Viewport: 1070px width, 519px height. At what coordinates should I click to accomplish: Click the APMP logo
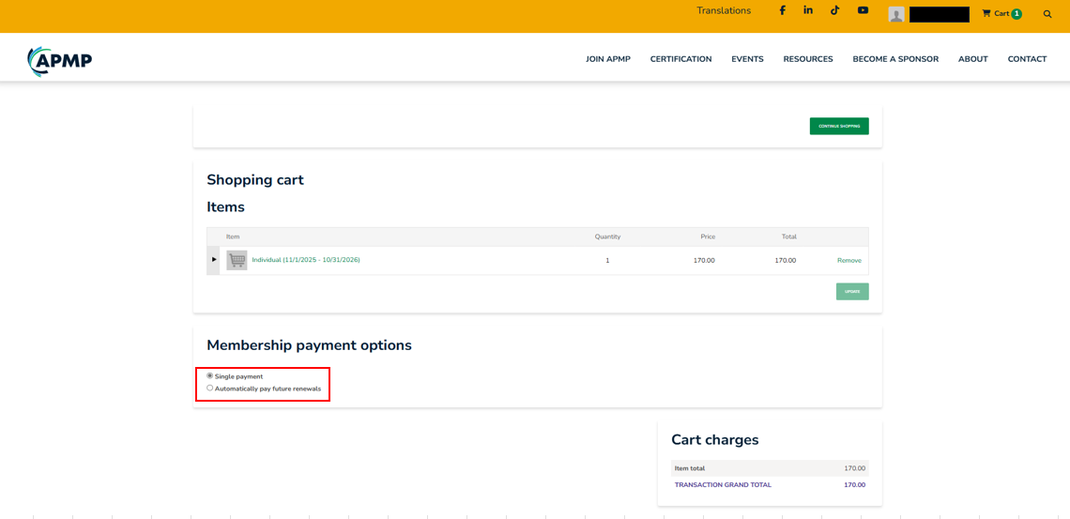[x=60, y=61]
